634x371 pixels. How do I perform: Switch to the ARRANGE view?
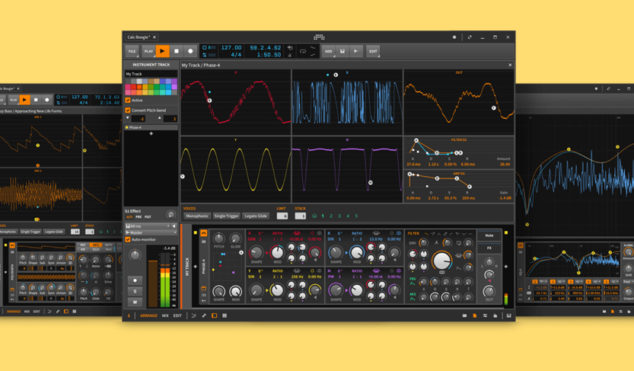tap(149, 316)
